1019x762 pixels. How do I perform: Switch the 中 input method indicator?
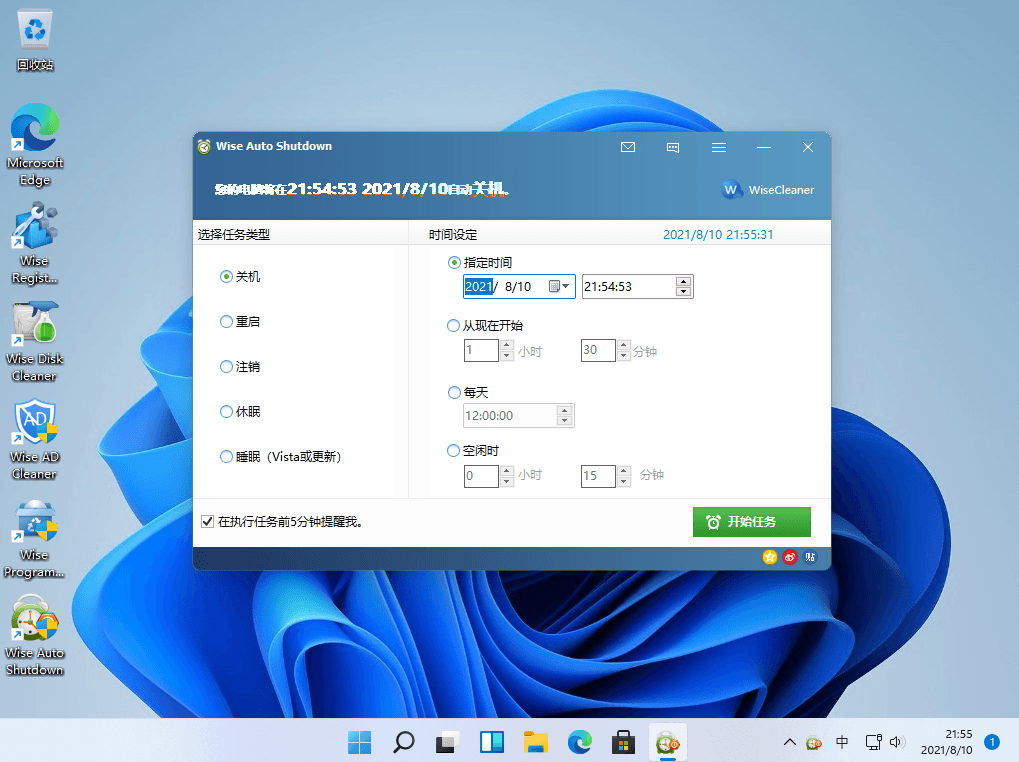tap(842, 742)
